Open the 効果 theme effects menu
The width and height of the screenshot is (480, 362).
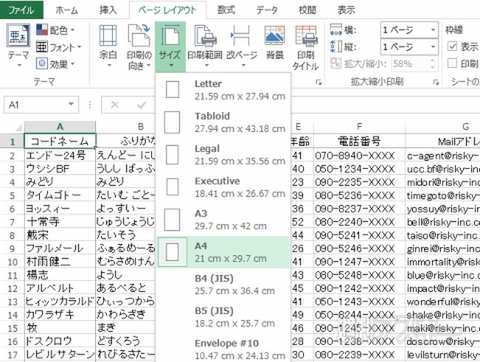point(55,64)
